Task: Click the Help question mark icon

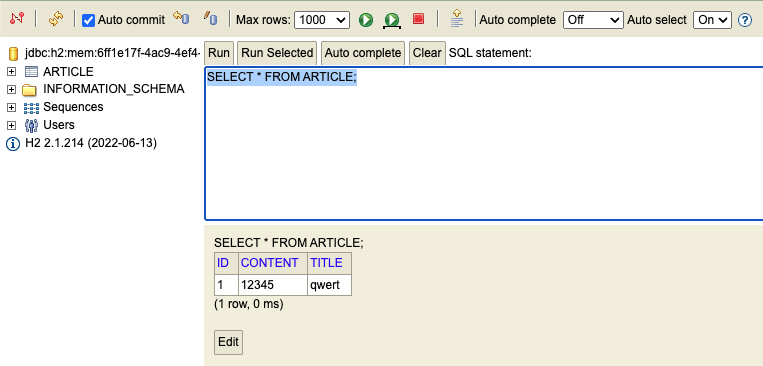Action: 745,20
